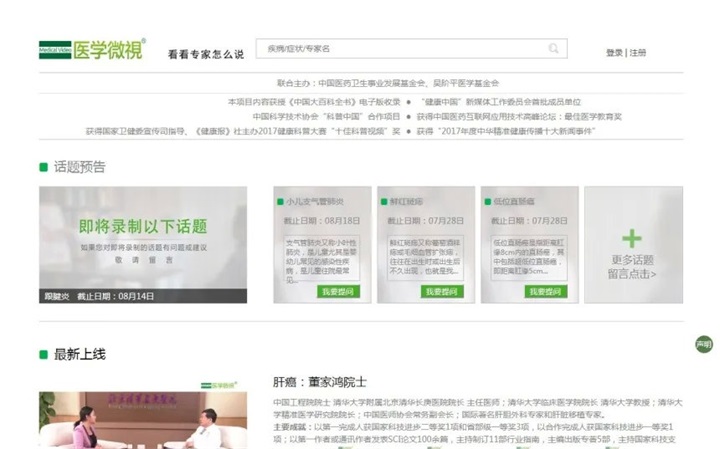Click the green plus more-topics icon

[632, 238]
